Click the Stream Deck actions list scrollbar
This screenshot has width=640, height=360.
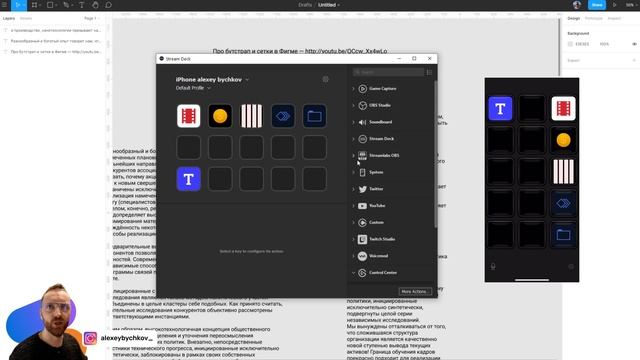coord(436,154)
